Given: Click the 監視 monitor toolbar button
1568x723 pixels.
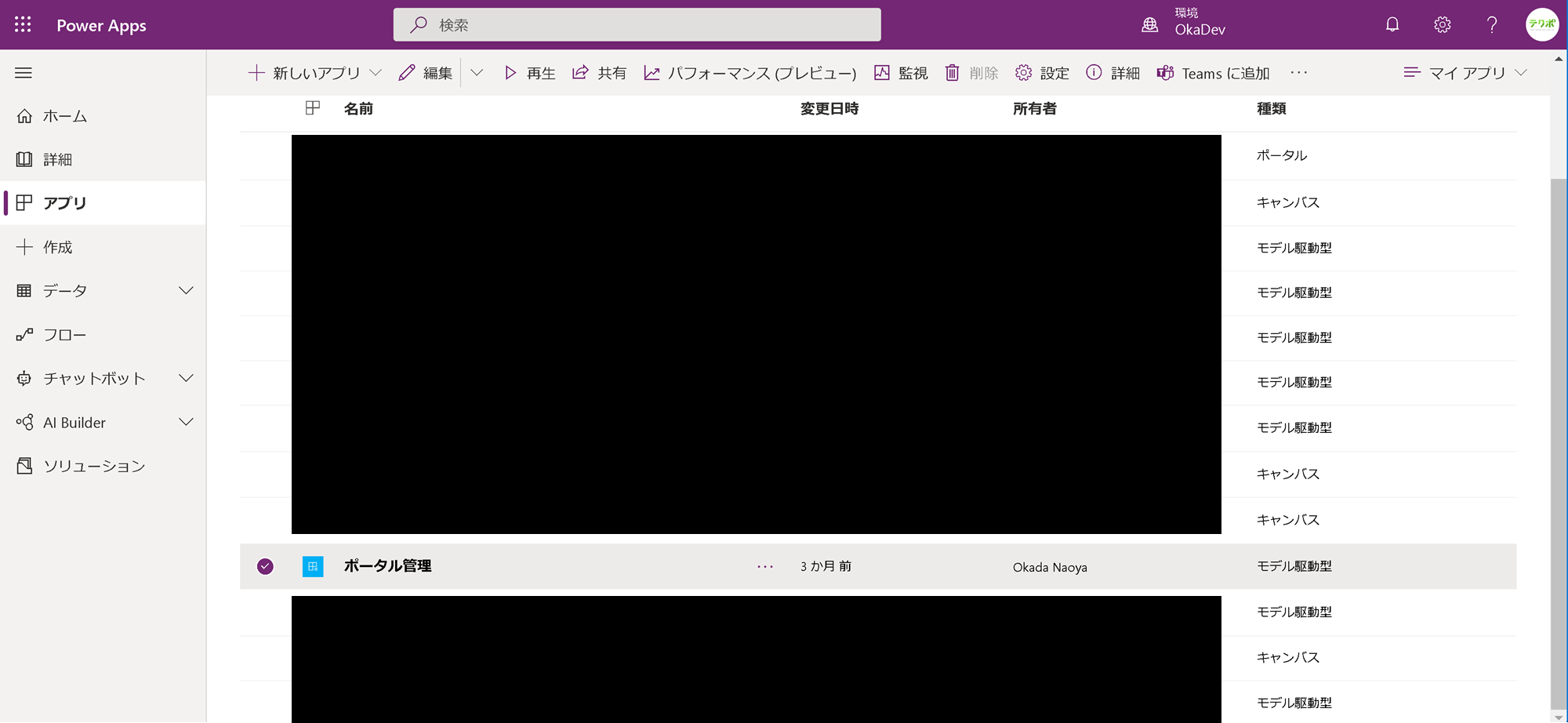Looking at the screenshot, I should 901,73.
